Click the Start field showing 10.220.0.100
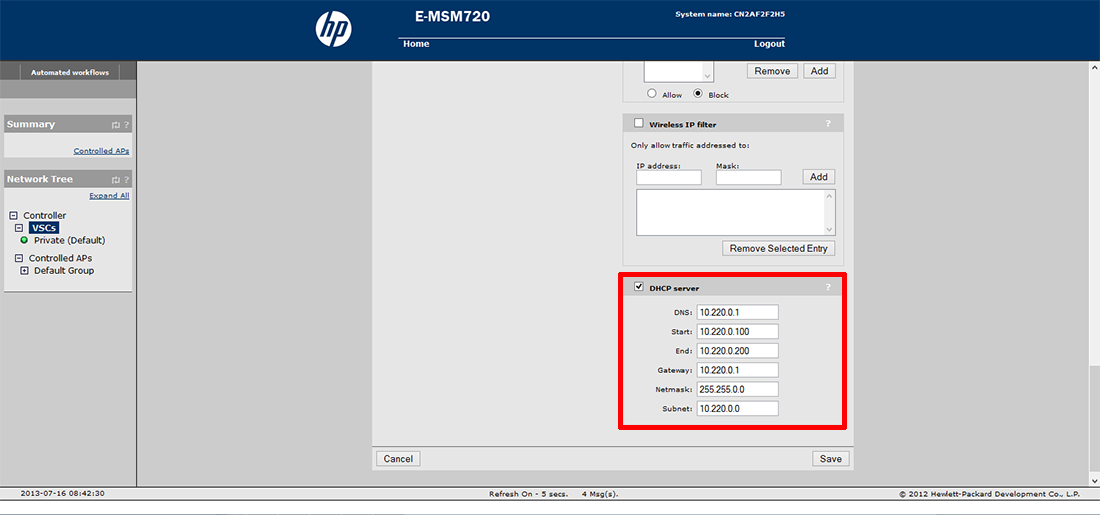This screenshot has height=515, width=1100. click(738, 331)
